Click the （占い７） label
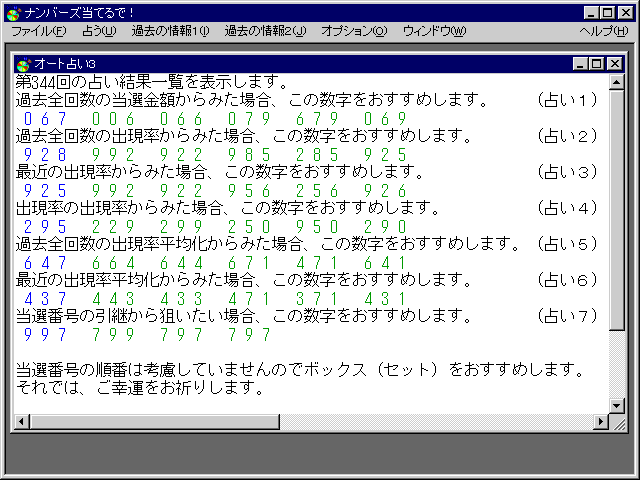 coord(567,316)
